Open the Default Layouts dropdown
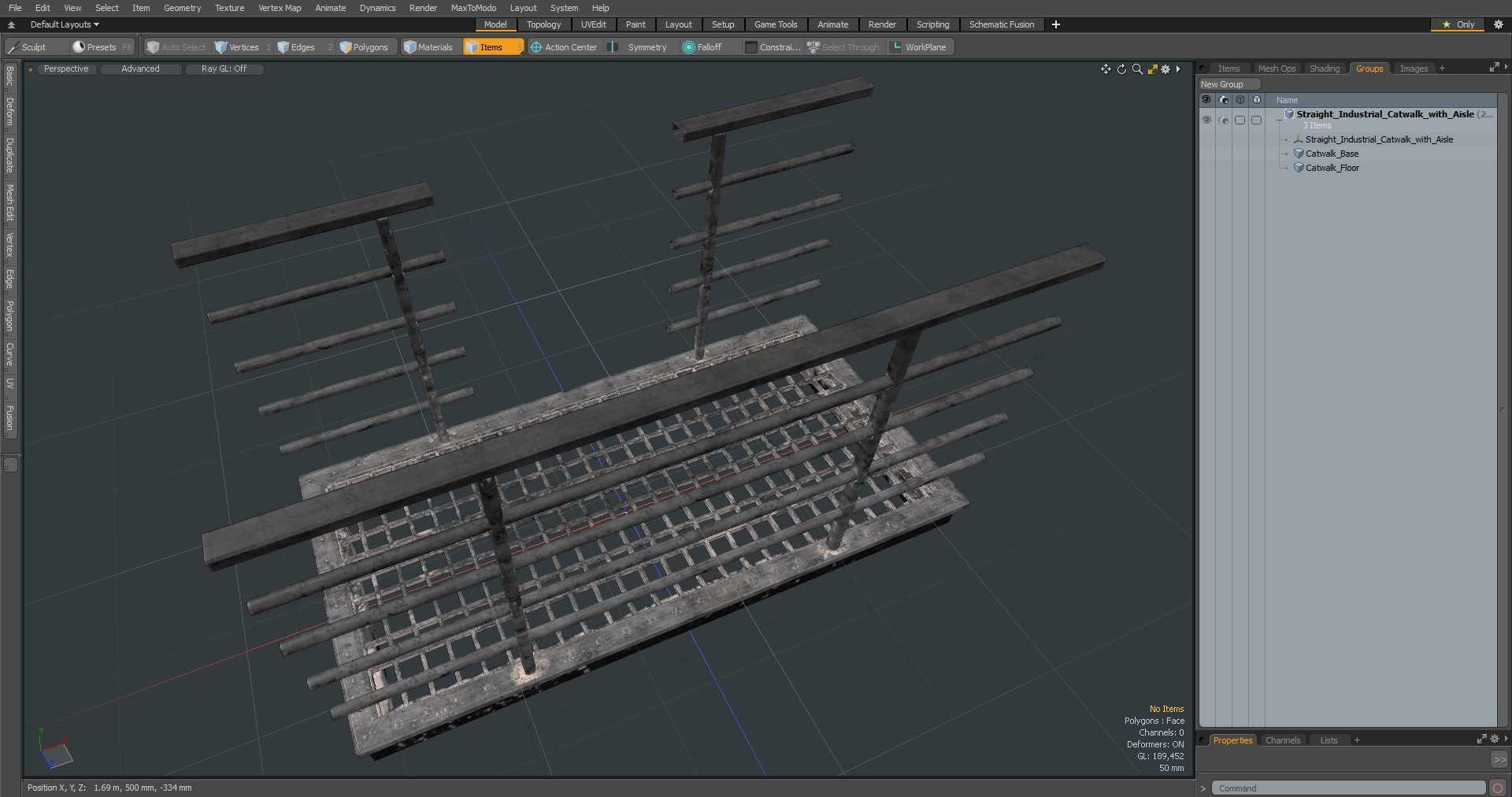The width and height of the screenshot is (1512, 797). tap(65, 24)
